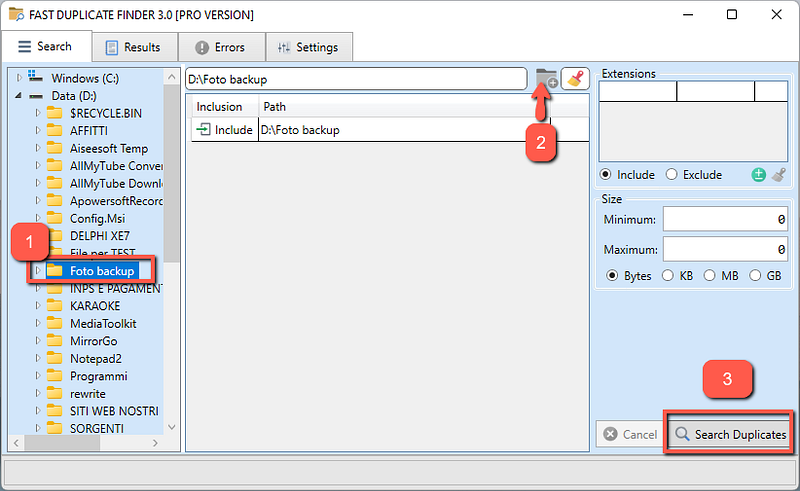Viewport: 800px width, 491px height.
Task: Select the Include extensions radio button
Action: click(605, 175)
